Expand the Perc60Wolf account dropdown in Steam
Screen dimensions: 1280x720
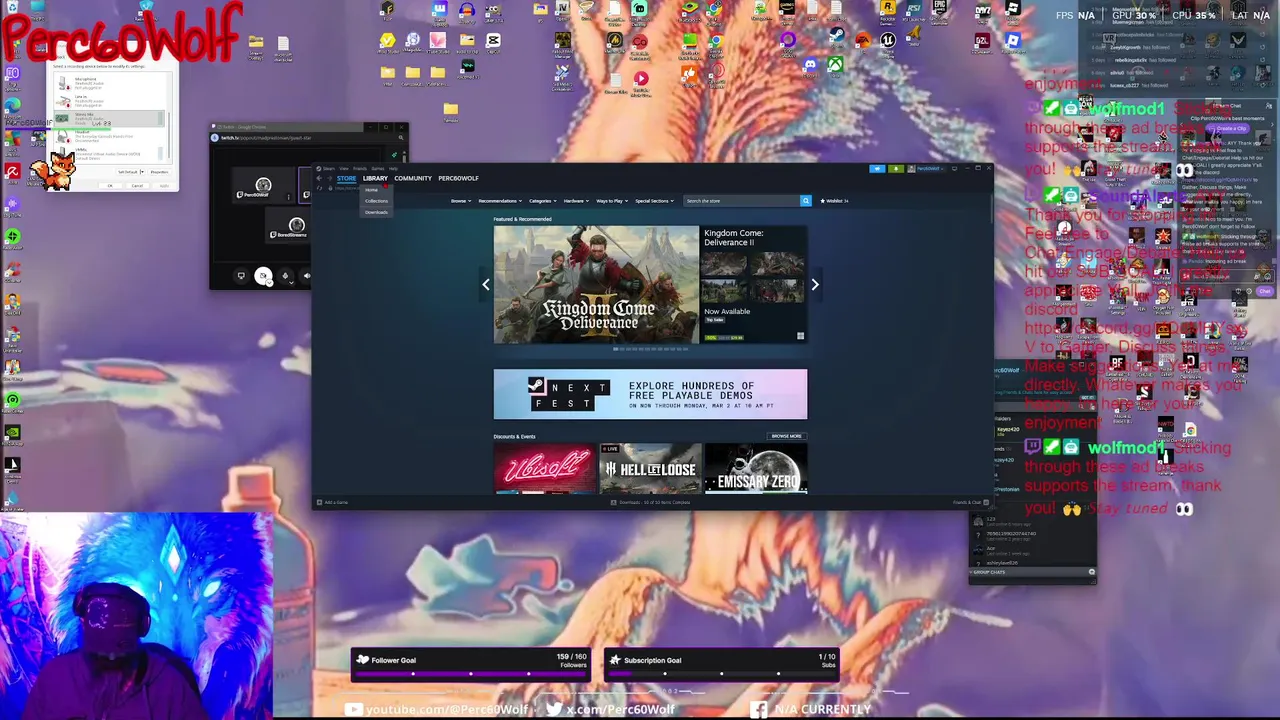926,169
